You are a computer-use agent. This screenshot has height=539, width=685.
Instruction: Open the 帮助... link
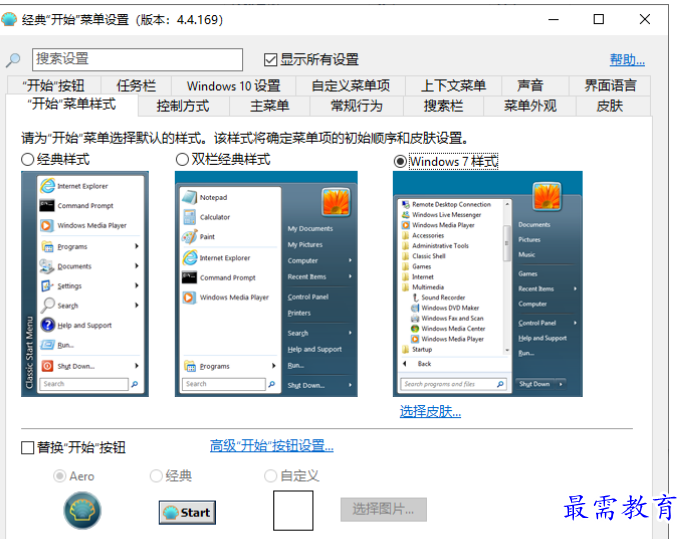627,59
